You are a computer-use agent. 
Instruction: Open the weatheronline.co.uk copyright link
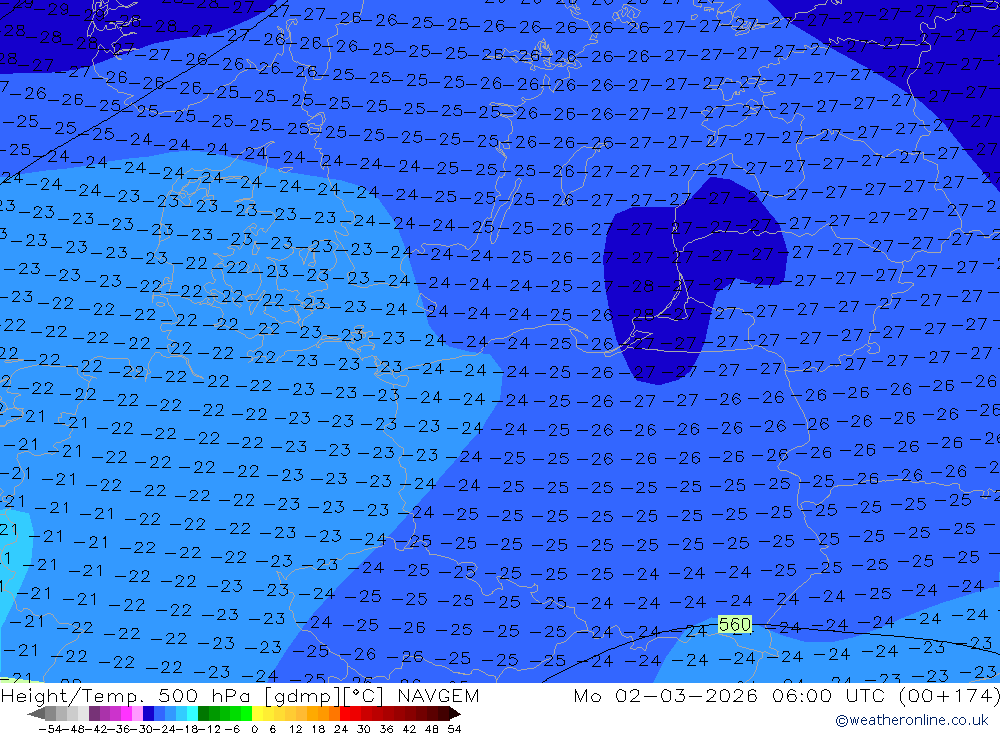(x=911, y=720)
